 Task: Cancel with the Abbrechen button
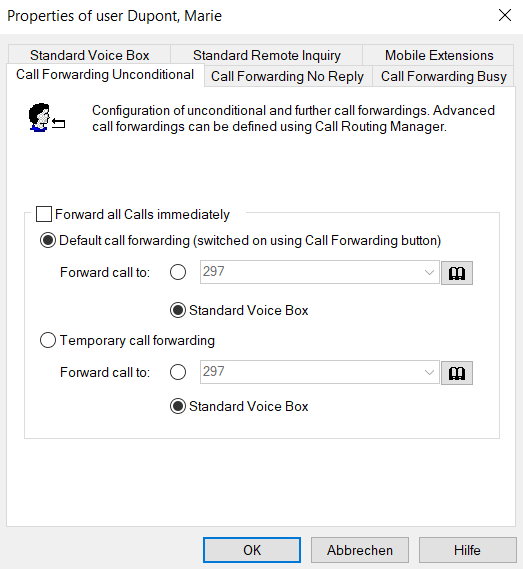point(360,550)
